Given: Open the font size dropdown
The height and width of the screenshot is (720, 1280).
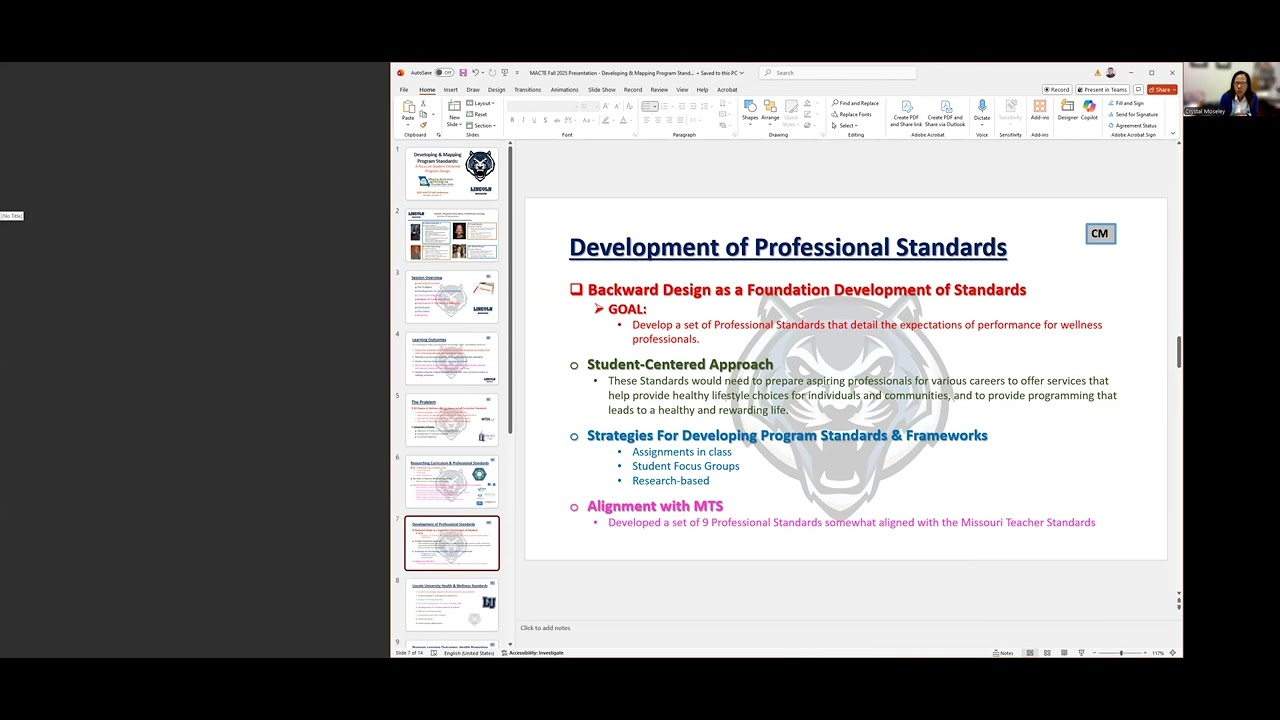Looking at the screenshot, I should [x=592, y=106].
